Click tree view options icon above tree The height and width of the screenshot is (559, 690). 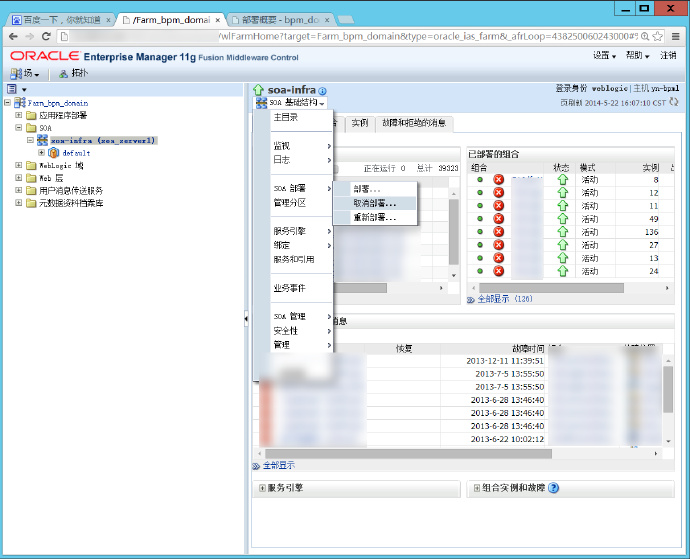pyautogui.click(x=12, y=89)
